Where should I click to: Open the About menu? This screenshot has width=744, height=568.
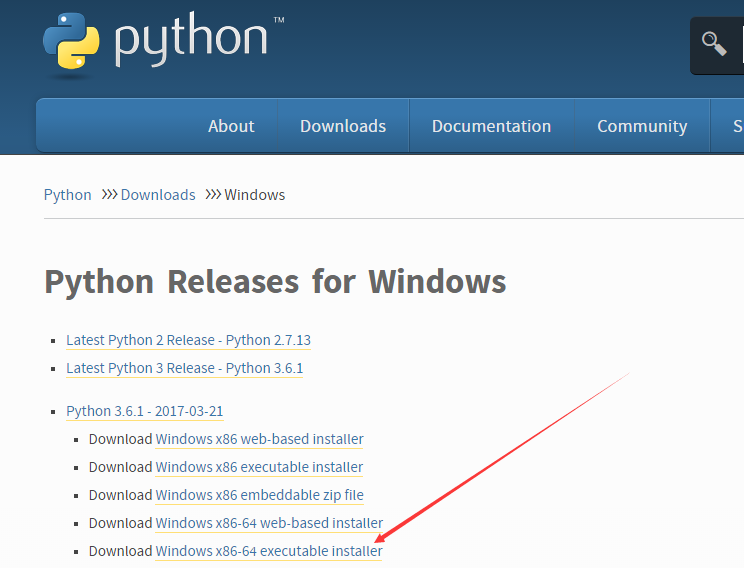tap(231, 126)
